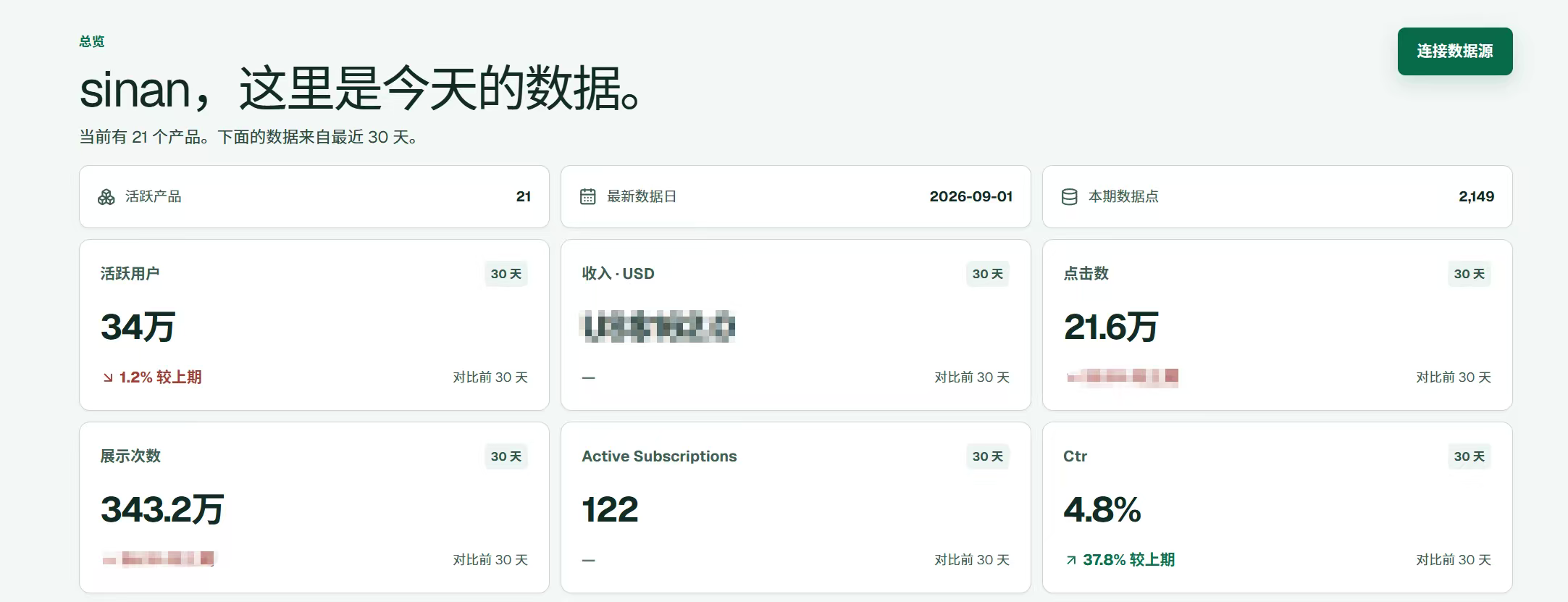
Task: Select the 30 天 badge in 收入 USD card
Action: 988,274
